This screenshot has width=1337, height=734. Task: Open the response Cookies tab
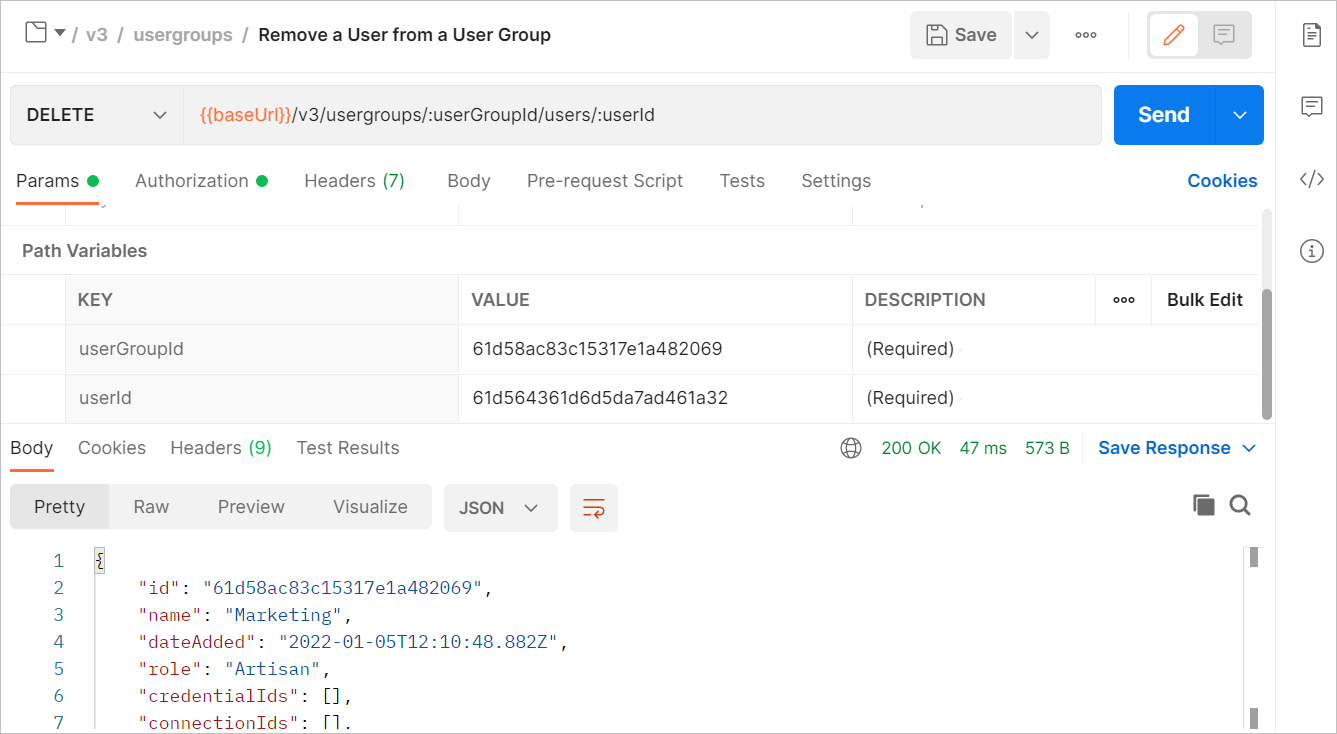click(x=111, y=448)
